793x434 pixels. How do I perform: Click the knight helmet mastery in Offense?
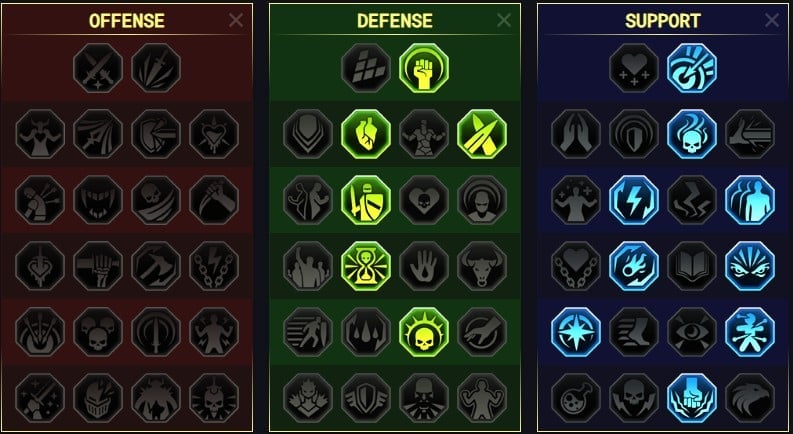pos(98,399)
